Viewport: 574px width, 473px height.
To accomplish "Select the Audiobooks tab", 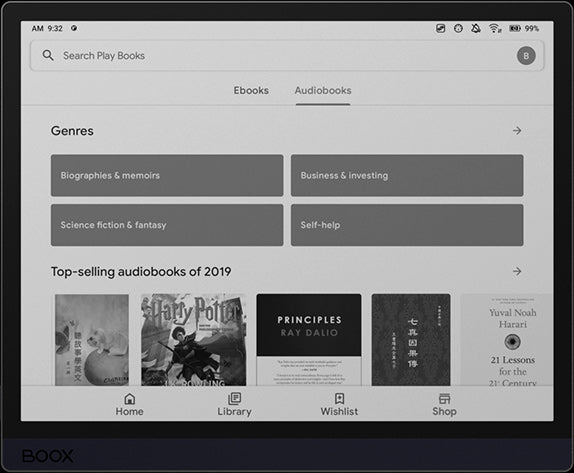I will (x=323, y=90).
